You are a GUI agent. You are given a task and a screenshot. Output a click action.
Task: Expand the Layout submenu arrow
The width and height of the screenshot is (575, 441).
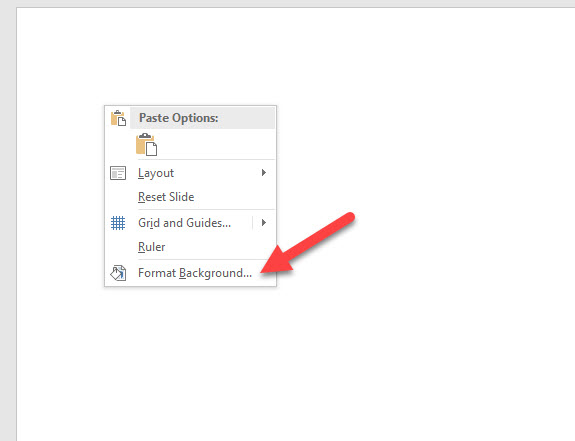(263, 173)
